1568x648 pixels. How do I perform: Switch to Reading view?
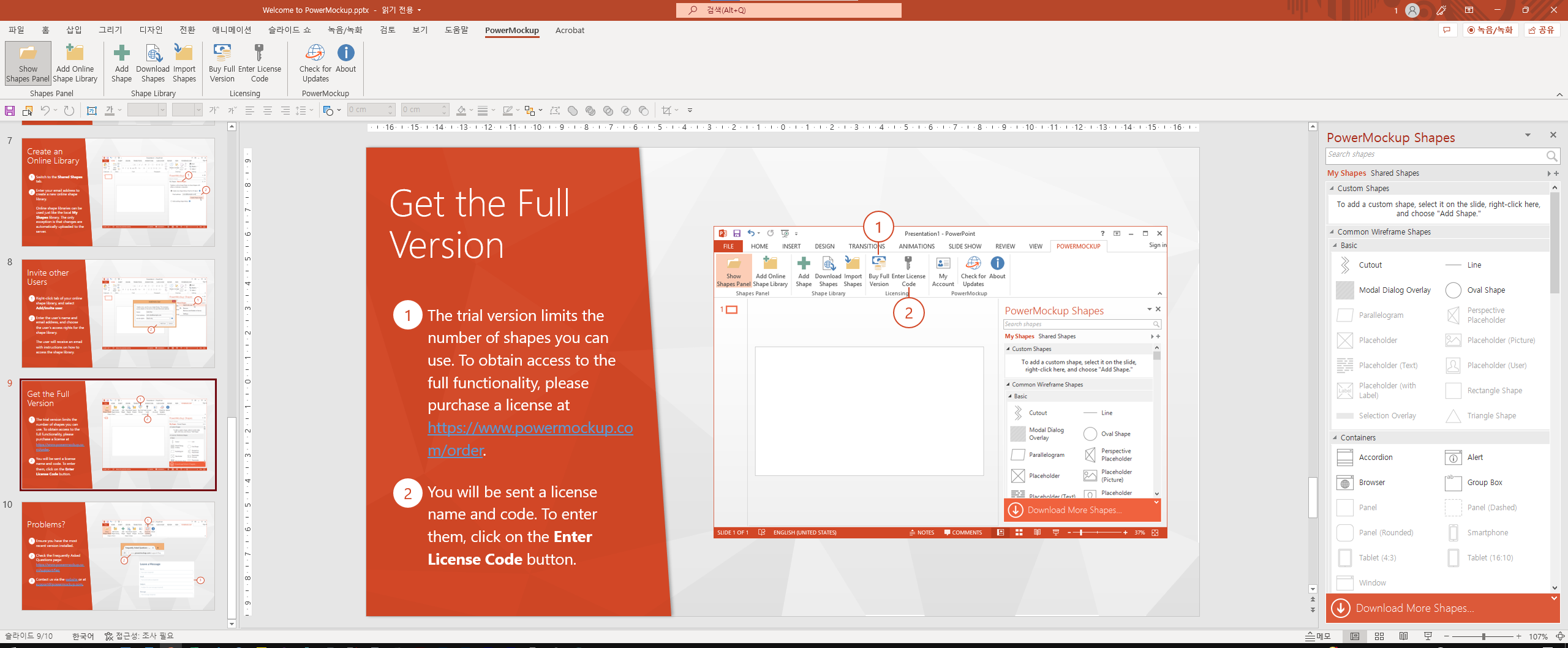pyautogui.click(x=1404, y=636)
